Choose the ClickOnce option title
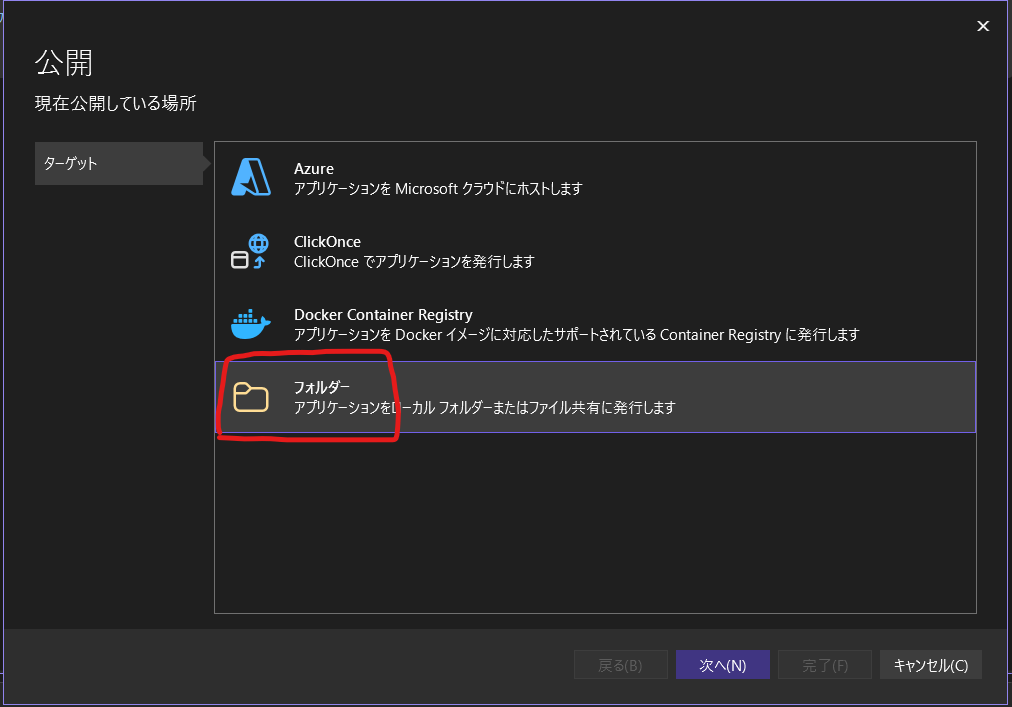 (x=327, y=242)
